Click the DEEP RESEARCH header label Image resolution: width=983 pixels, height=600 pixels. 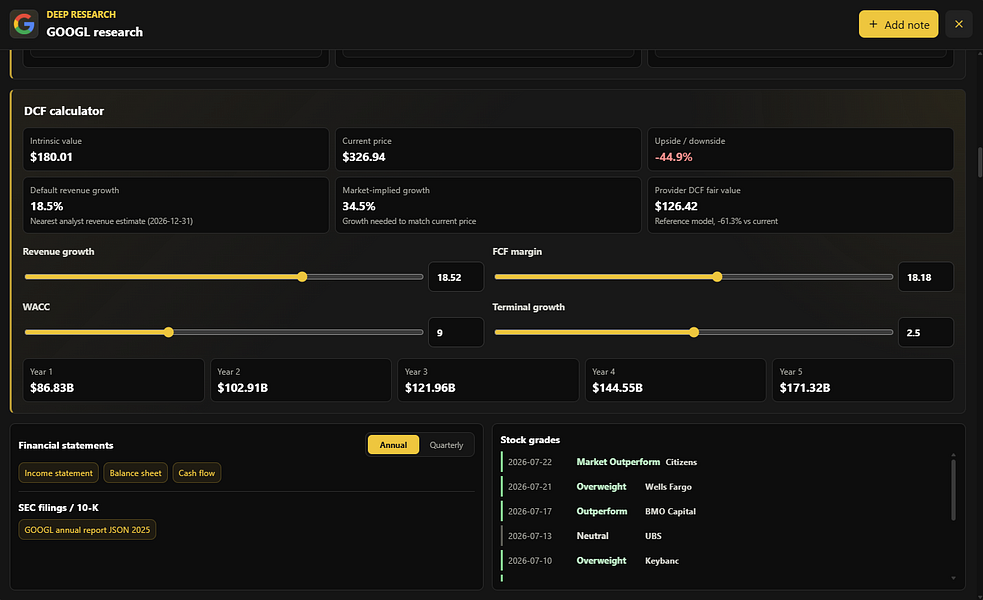(x=81, y=14)
